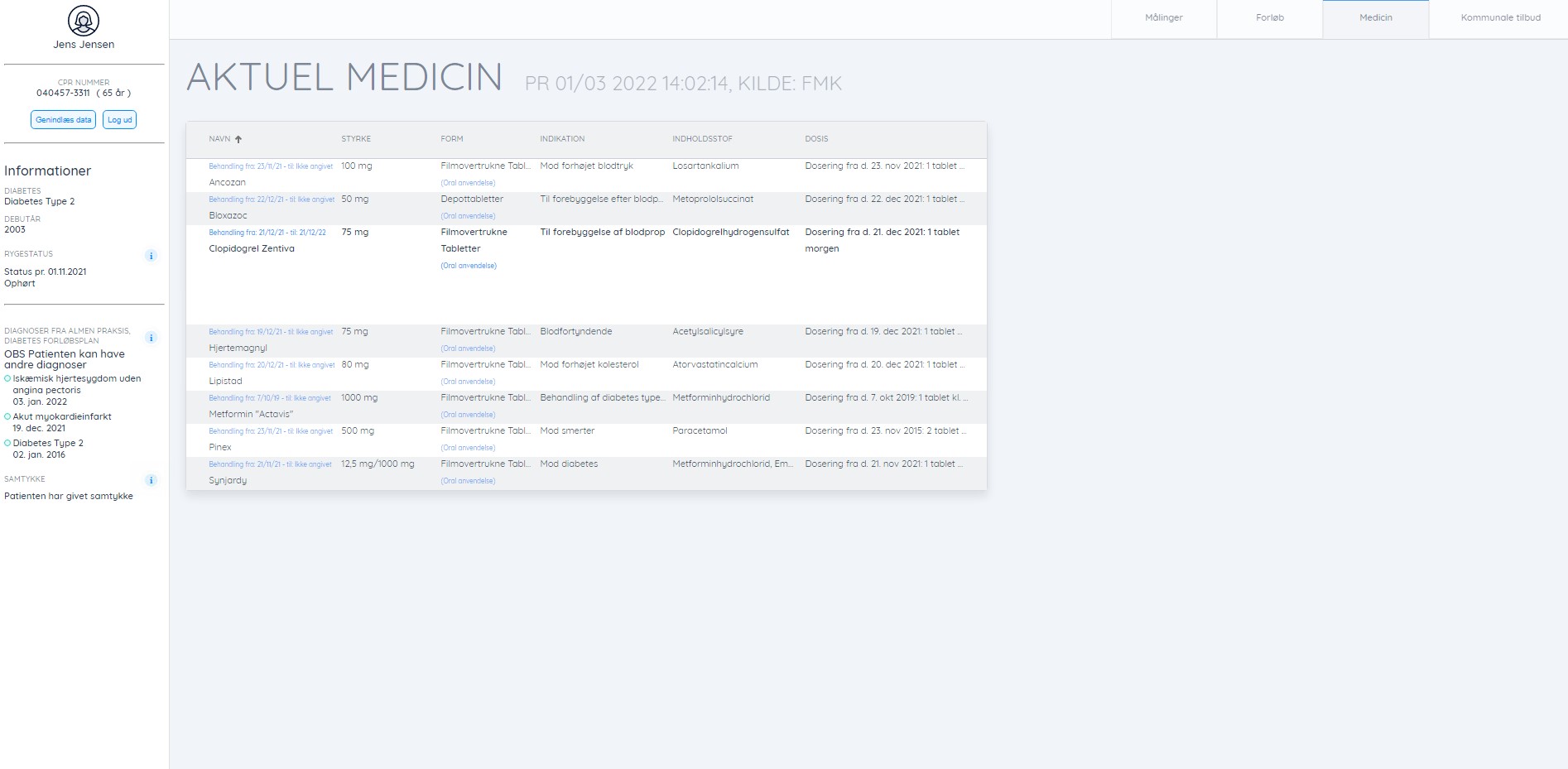Expand the Ancozan medicine row
This screenshot has width=1568, height=769.
(x=227, y=182)
